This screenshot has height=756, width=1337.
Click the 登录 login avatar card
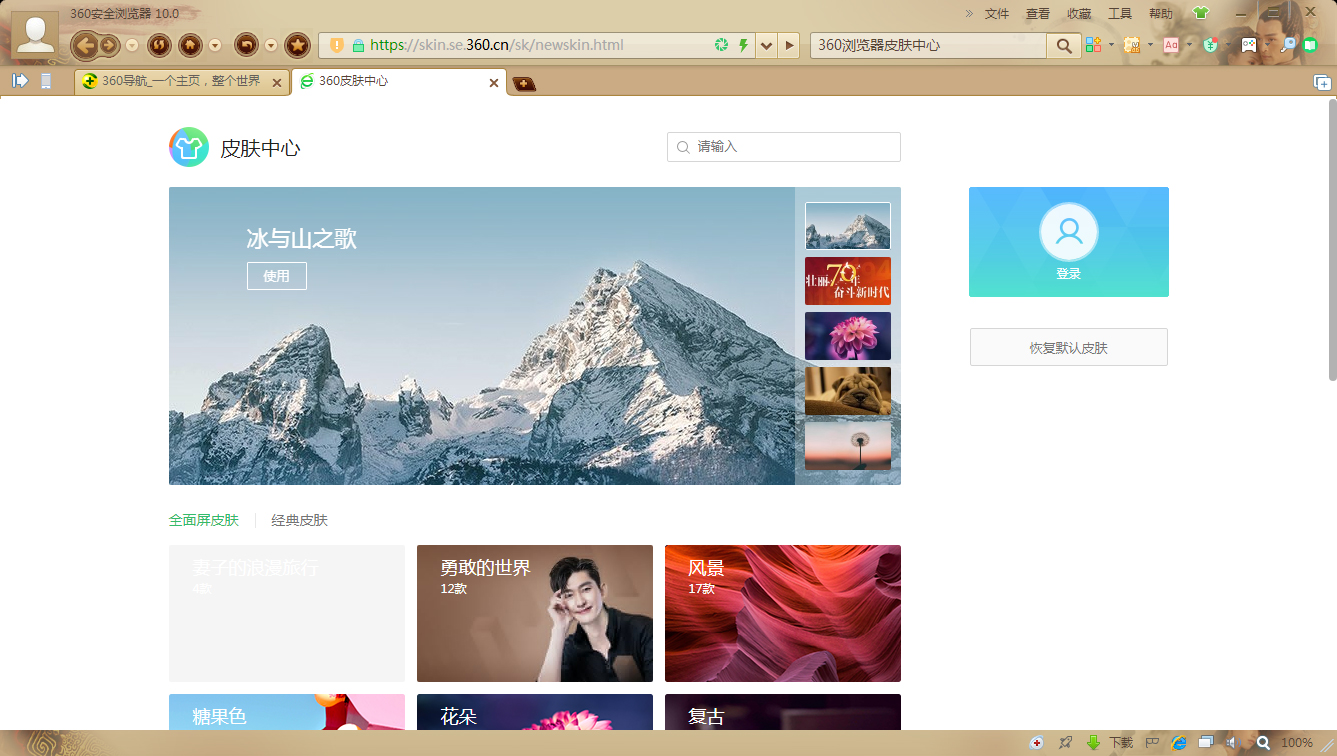click(1069, 242)
